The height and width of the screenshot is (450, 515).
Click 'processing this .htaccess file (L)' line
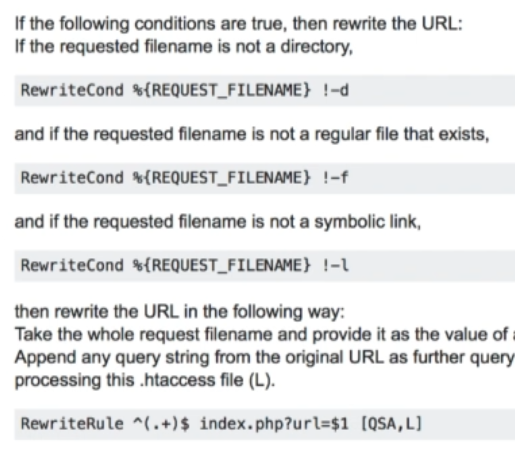tap(145, 380)
